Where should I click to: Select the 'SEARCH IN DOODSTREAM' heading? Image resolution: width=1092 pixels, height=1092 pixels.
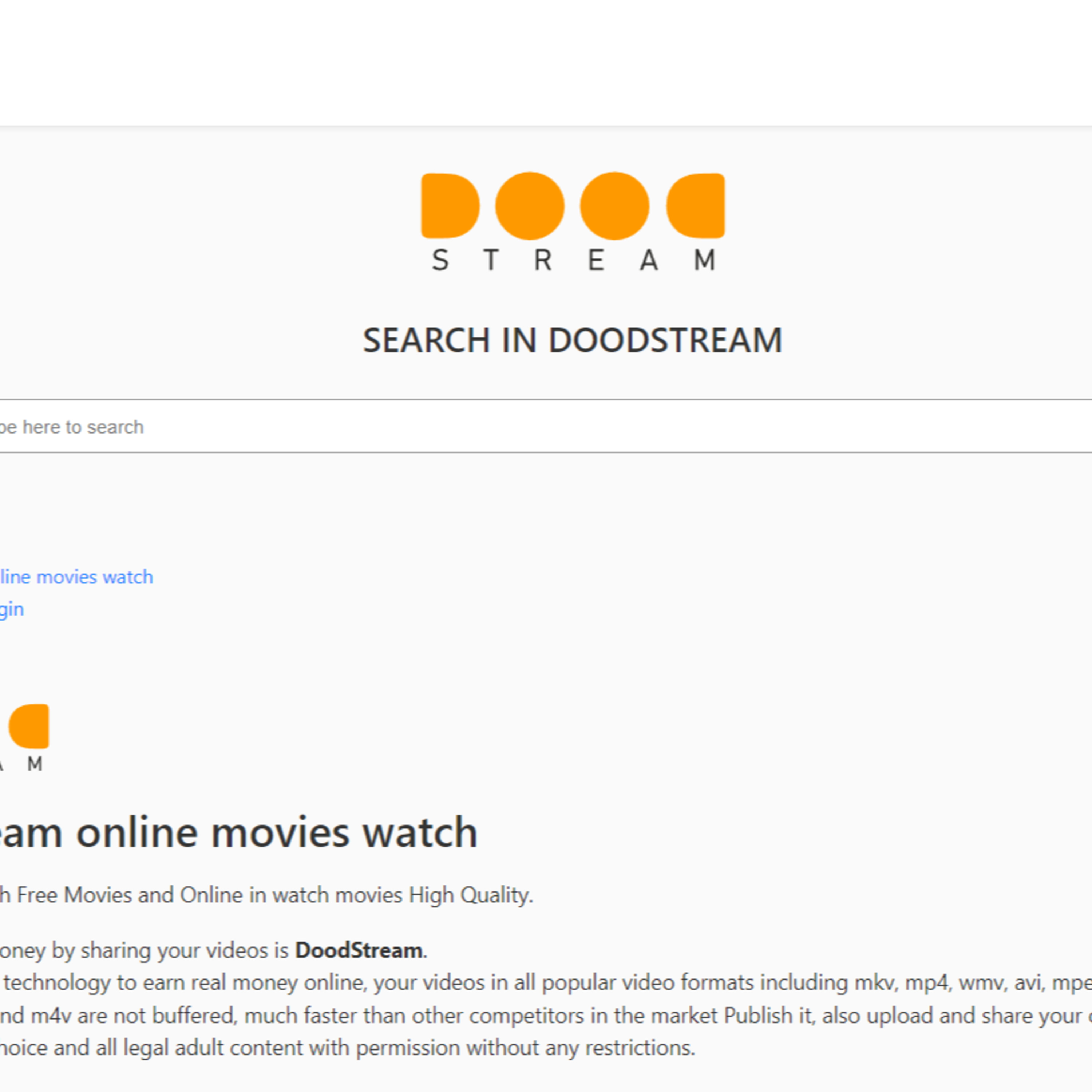[x=573, y=340]
